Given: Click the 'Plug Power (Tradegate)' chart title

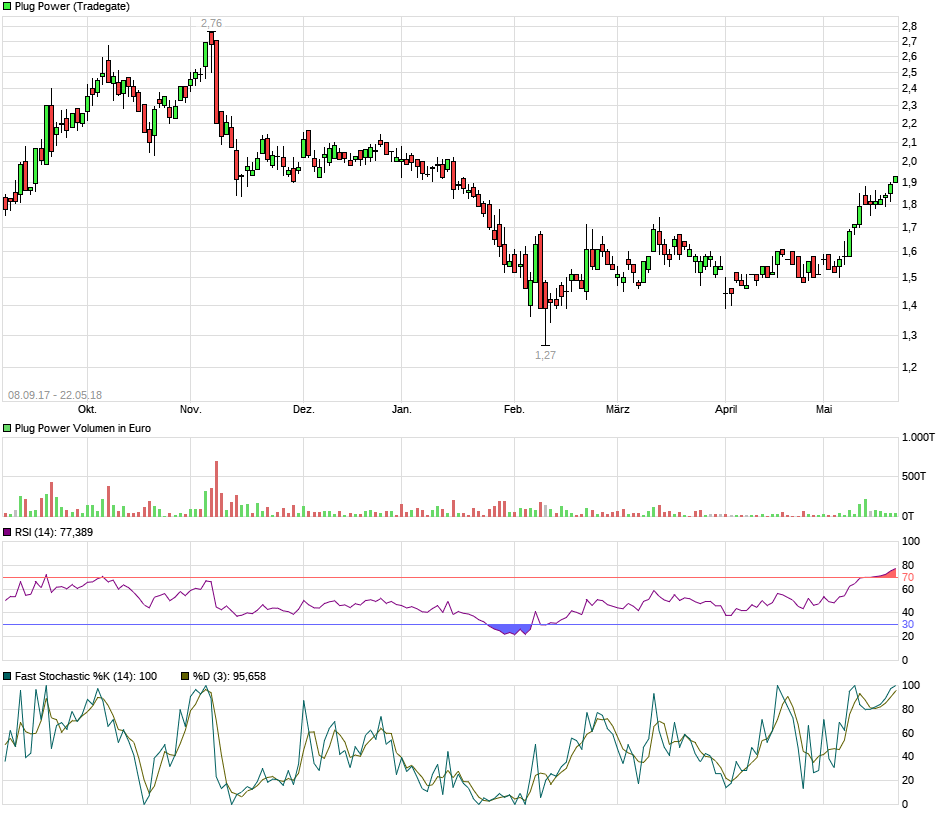Looking at the screenshot, I should (72, 7).
